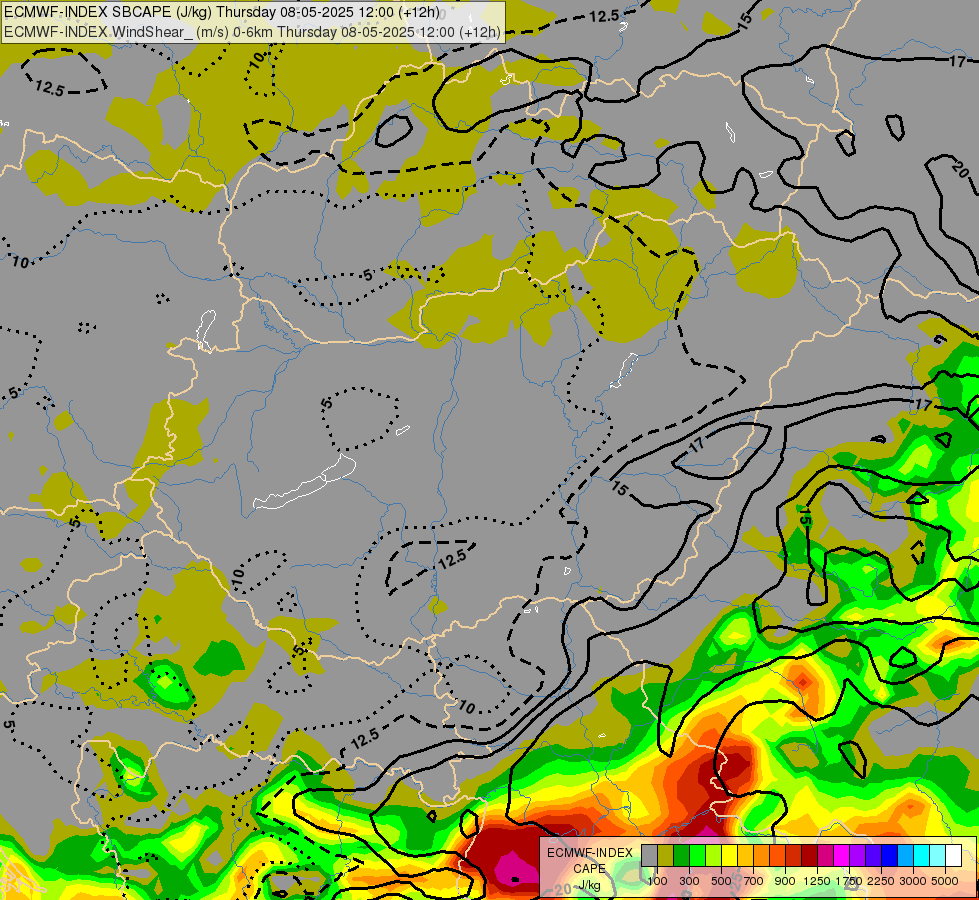Screen dimensions: 979x900
Task: Click the '3000' legend scale value
Action: (x=913, y=881)
